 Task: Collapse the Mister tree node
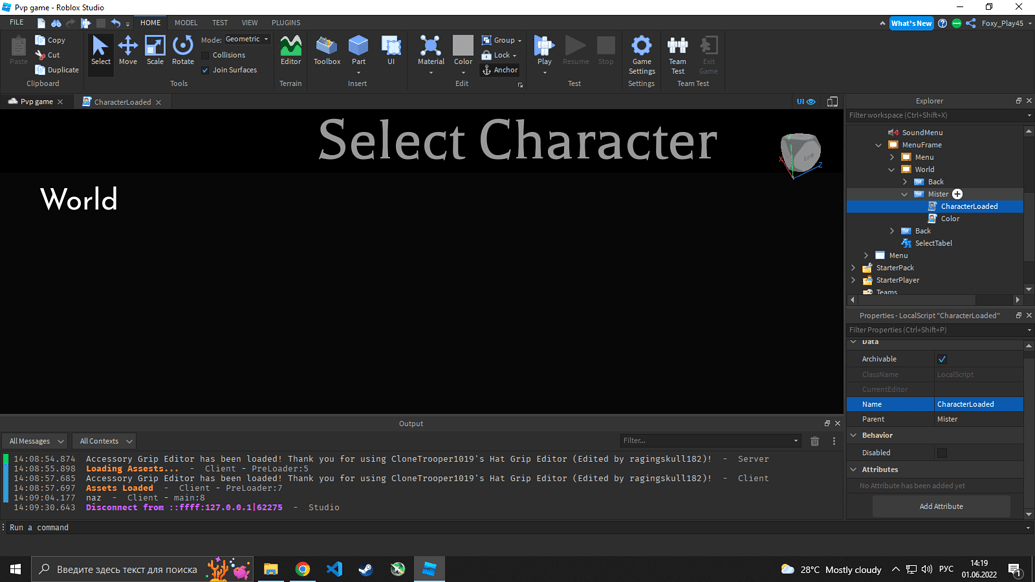tap(904, 194)
